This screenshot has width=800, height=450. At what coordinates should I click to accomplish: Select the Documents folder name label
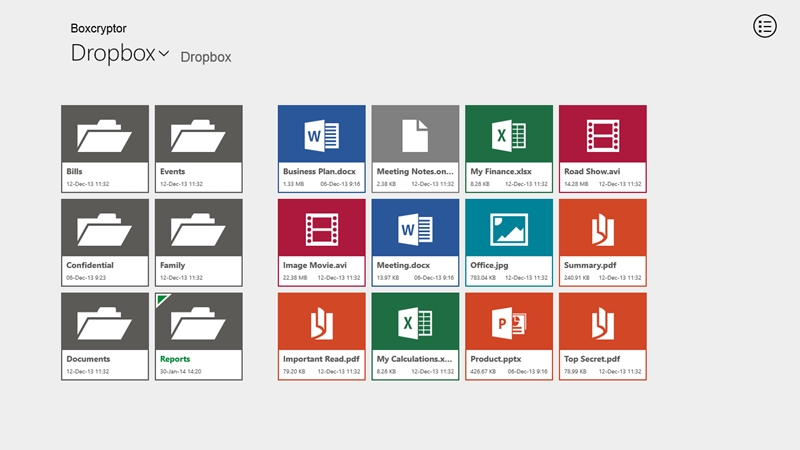pos(88,359)
